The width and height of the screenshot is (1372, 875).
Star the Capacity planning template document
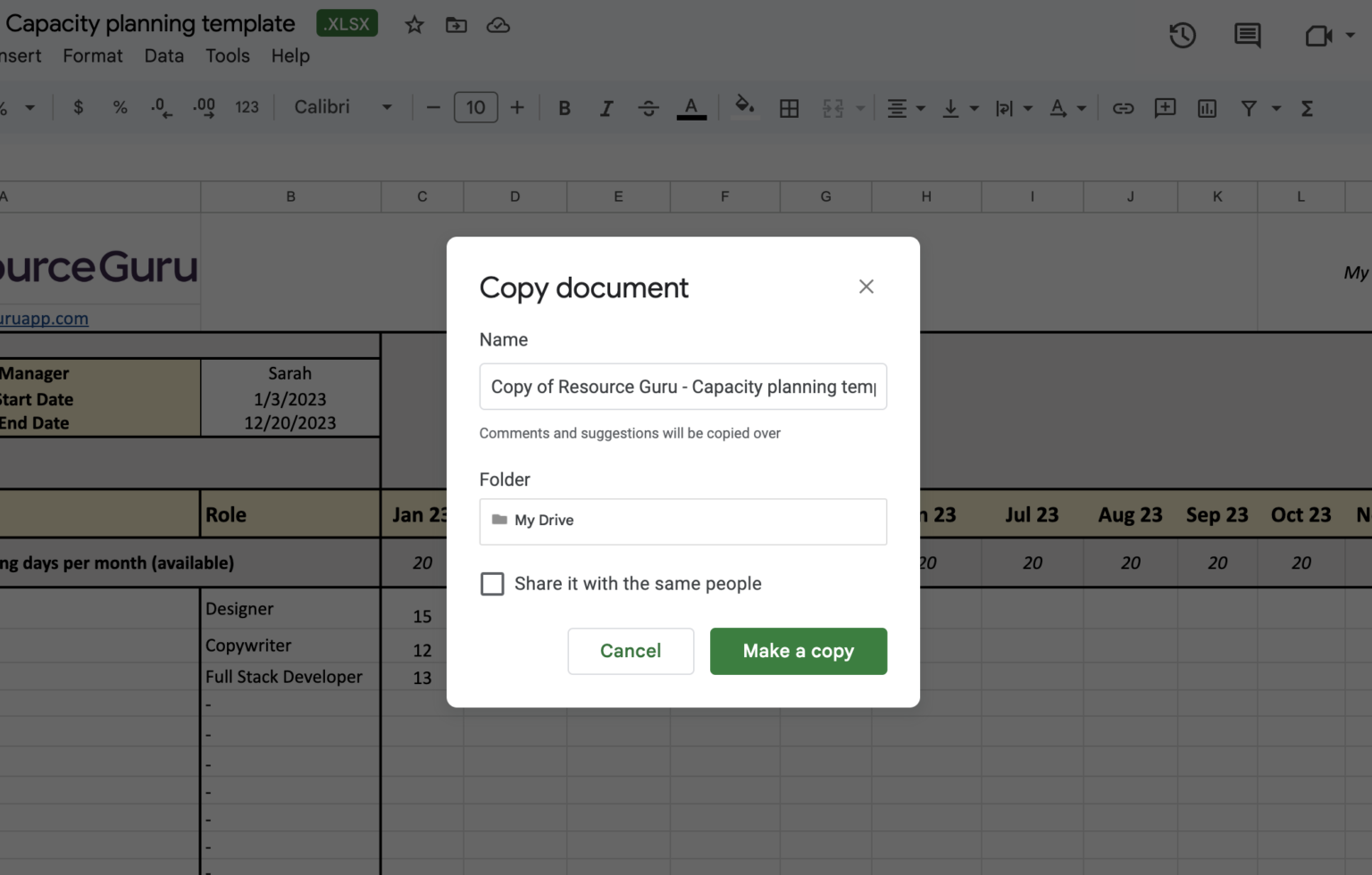414,25
